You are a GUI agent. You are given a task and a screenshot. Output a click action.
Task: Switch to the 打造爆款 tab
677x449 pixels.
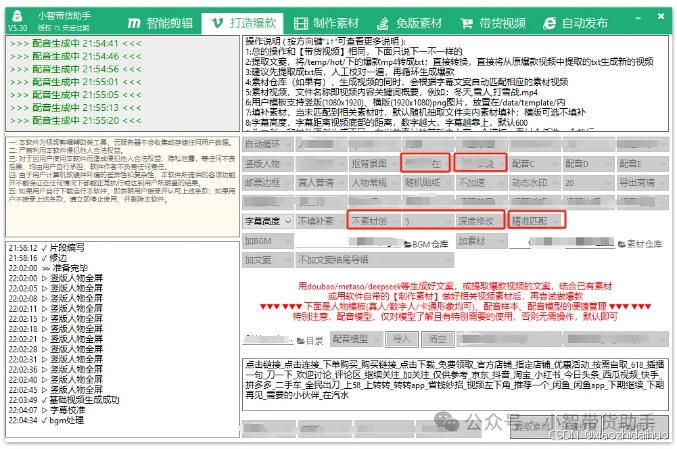pyautogui.click(x=244, y=23)
